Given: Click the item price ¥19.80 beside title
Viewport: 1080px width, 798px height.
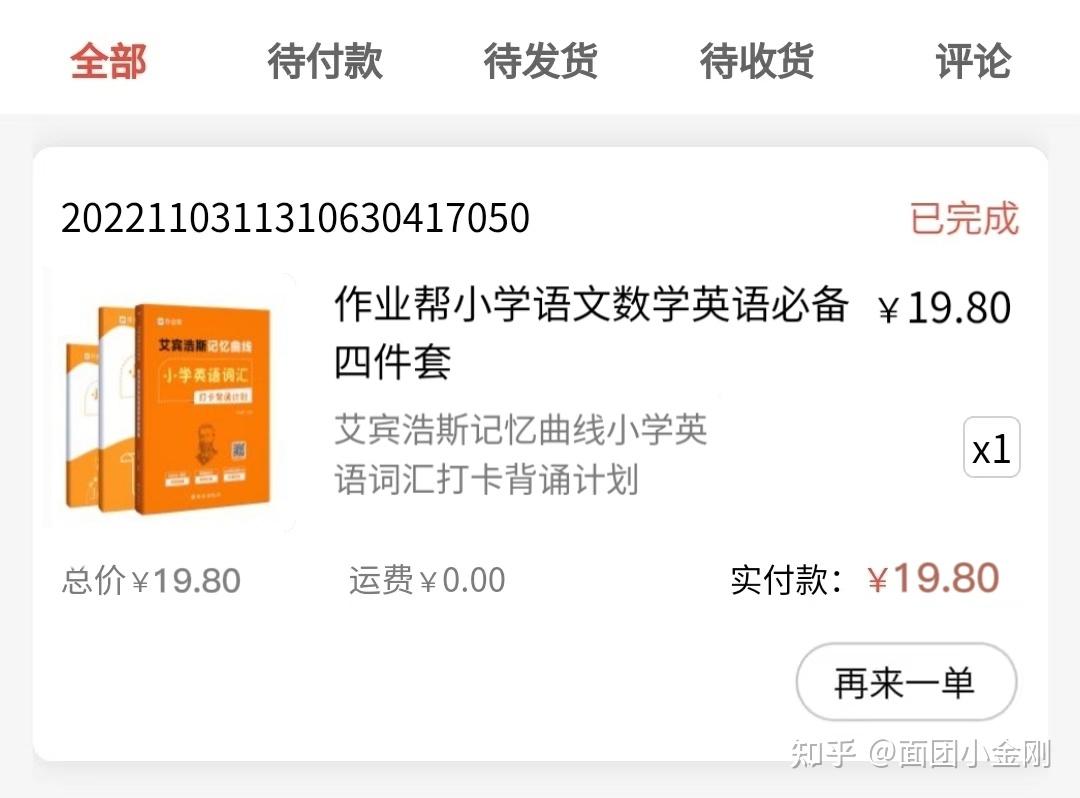Looking at the screenshot, I should tap(944, 307).
